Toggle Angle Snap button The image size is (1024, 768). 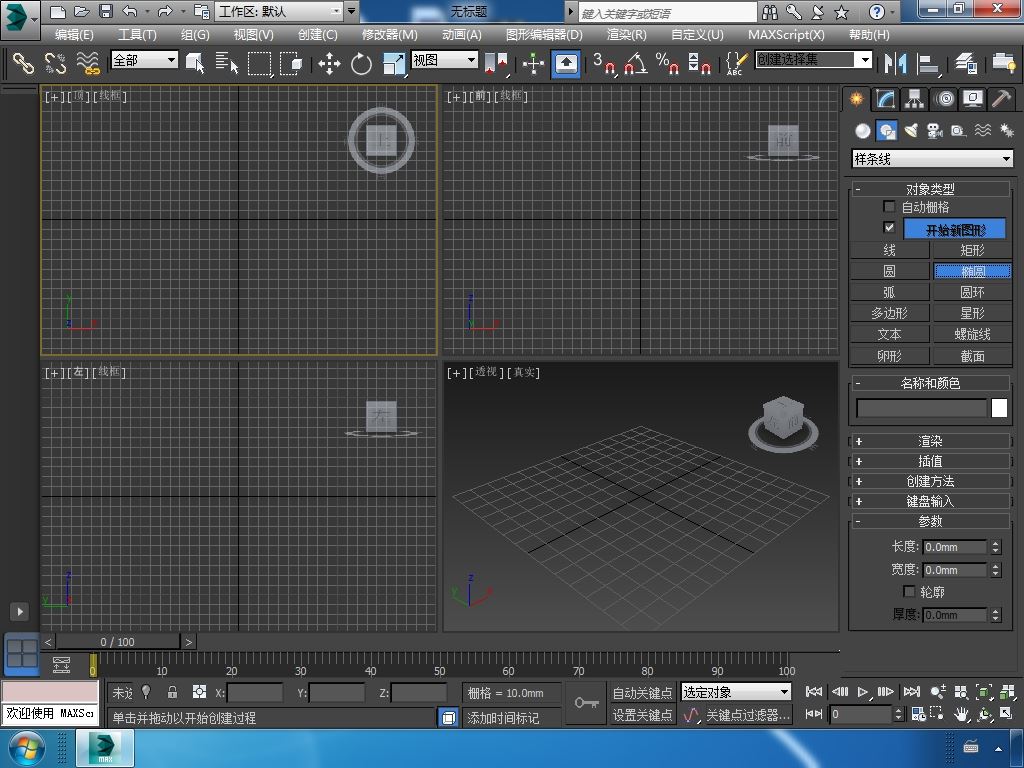635,63
